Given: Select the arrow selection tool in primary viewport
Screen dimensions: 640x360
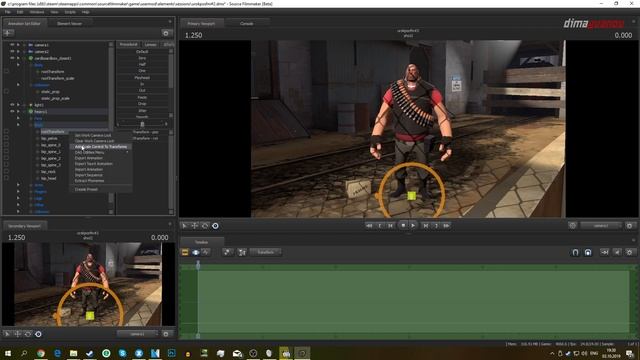Looking at the screenshot, I should point(184,226).
